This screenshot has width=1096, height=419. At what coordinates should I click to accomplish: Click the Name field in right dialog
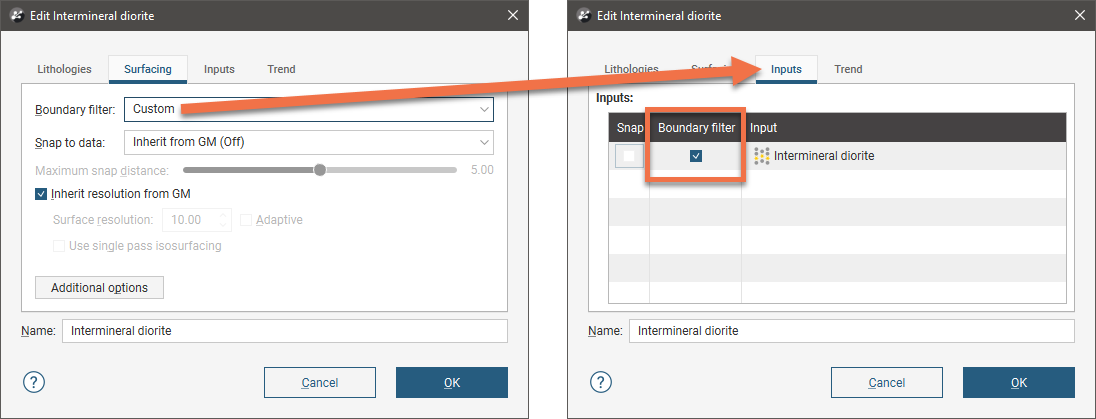point(852,331)
